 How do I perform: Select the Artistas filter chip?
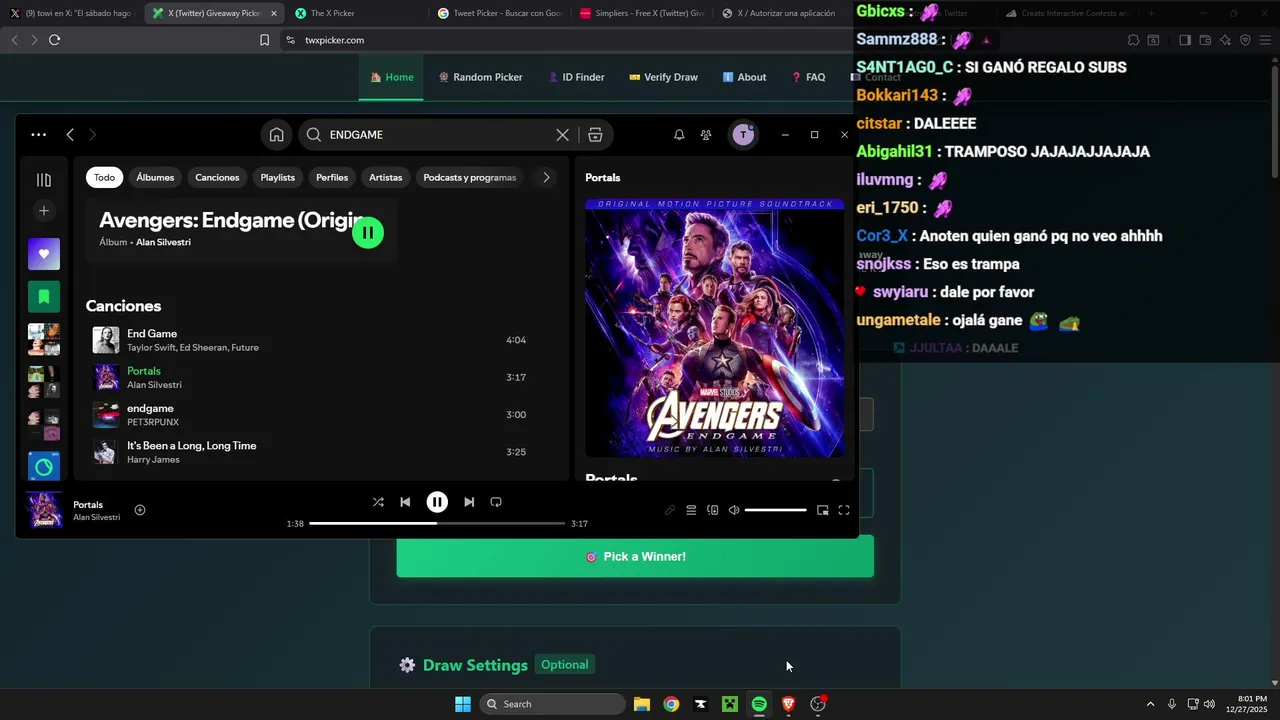(385, 177)
